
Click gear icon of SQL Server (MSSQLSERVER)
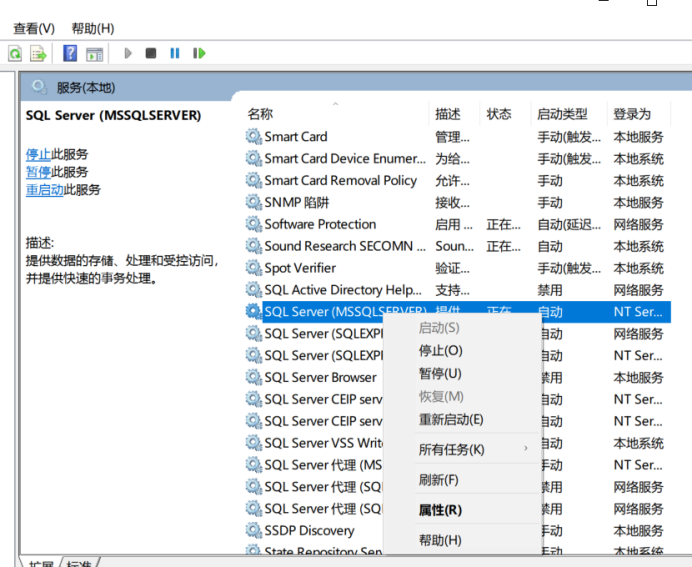click(x=254, y=312)
